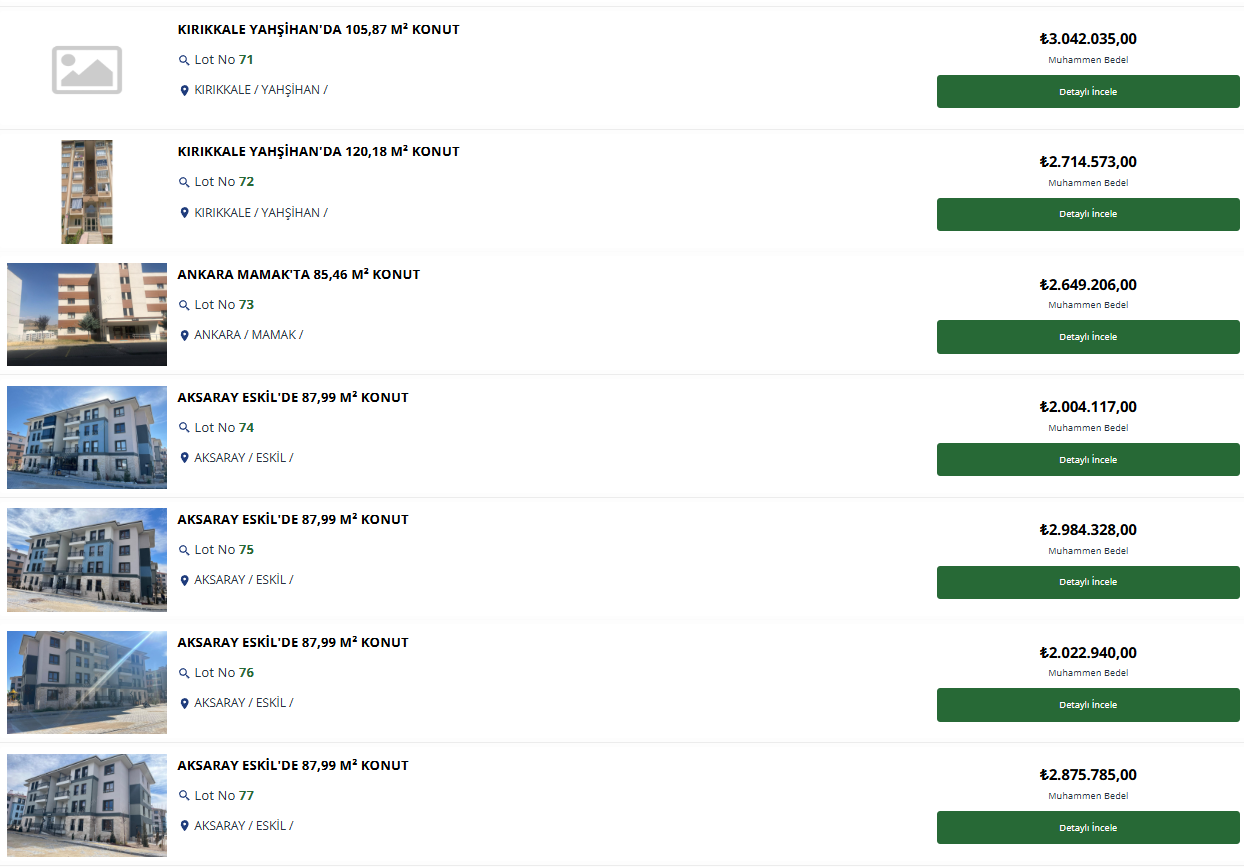
Task: Click the magnifier icon beside Lot No 74
Action: (x=184, y=428)
